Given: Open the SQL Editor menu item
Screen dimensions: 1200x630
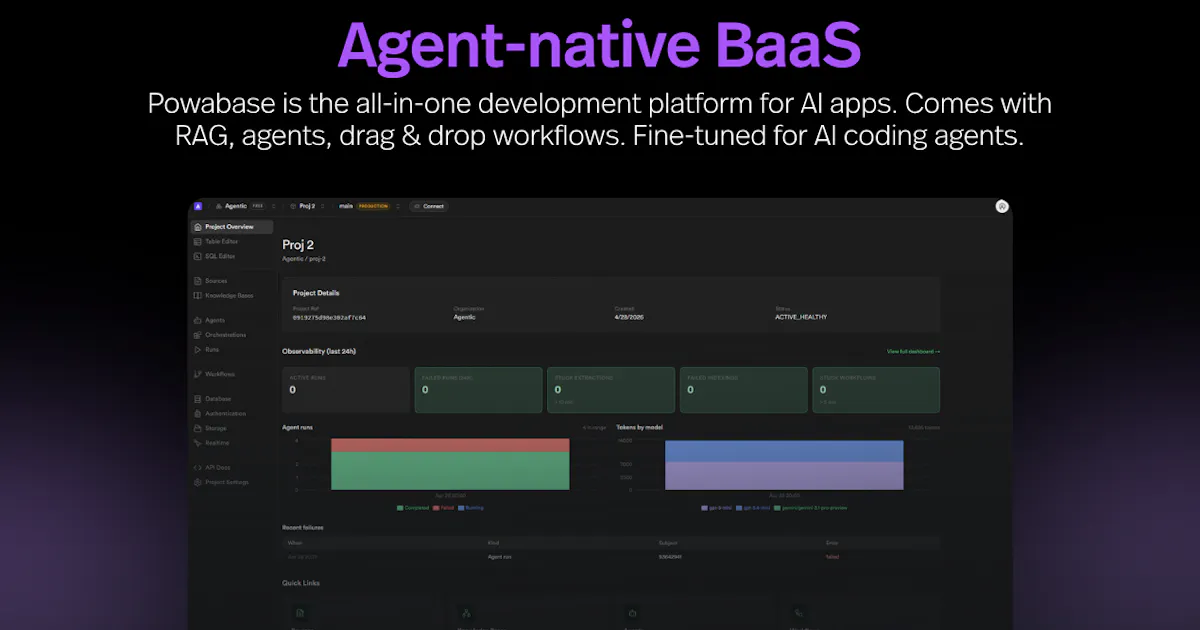Looking at the screenshot, I should (231, 256).
